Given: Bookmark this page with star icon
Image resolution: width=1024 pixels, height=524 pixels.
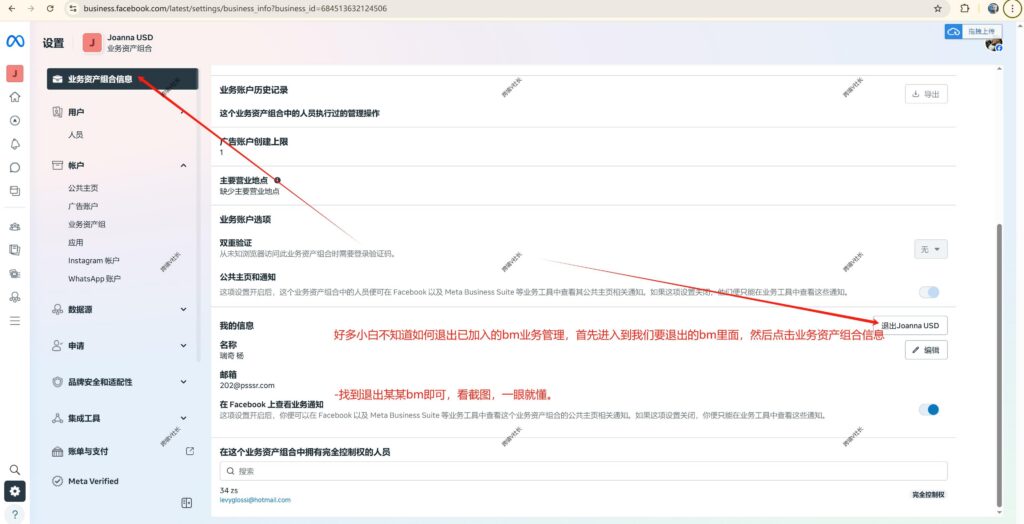Looking at the screenshot, I should [x=938, y=8].
